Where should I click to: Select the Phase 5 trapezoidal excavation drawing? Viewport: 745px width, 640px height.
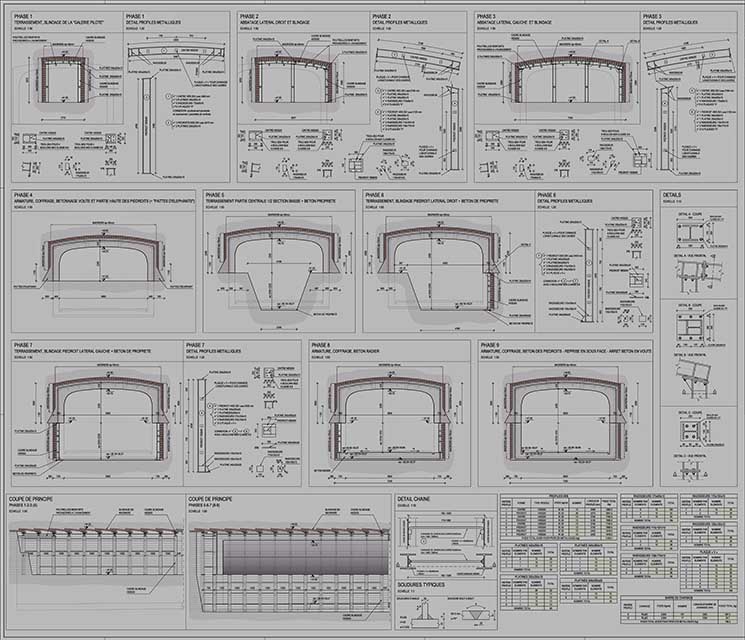click(x=279, y=272)
